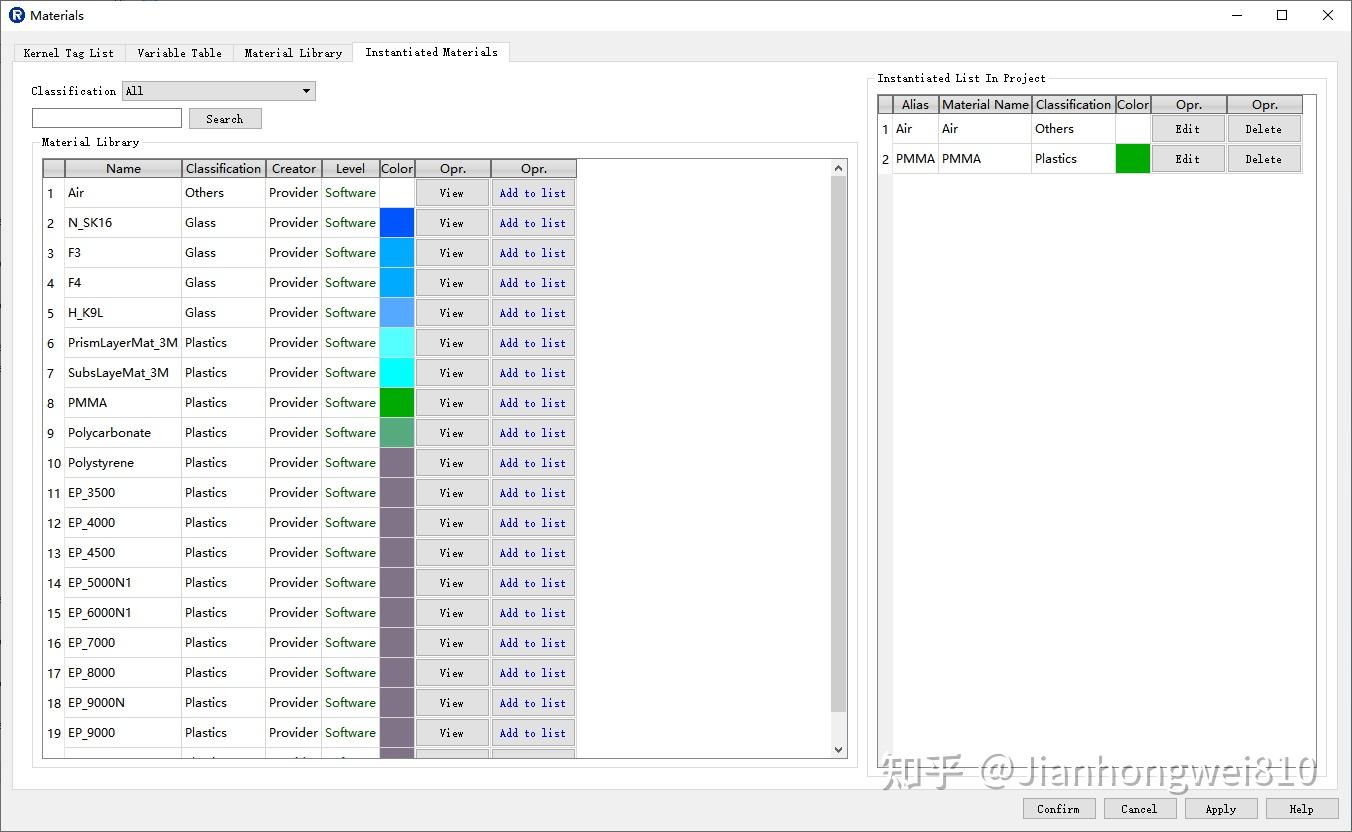The width and height of the screenshot is (1352, 832).
Task: Apply the material changes
Action: pyautogui.click(x=1220, y=808)
